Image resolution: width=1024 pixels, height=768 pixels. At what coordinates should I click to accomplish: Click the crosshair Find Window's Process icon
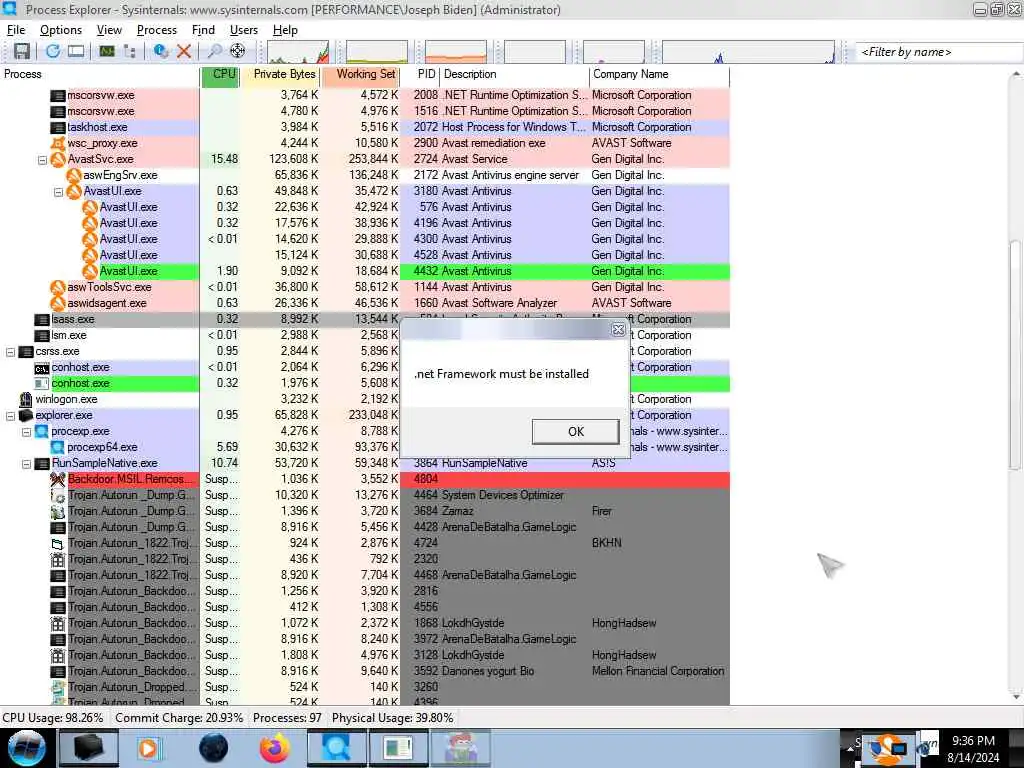point(238,51)
